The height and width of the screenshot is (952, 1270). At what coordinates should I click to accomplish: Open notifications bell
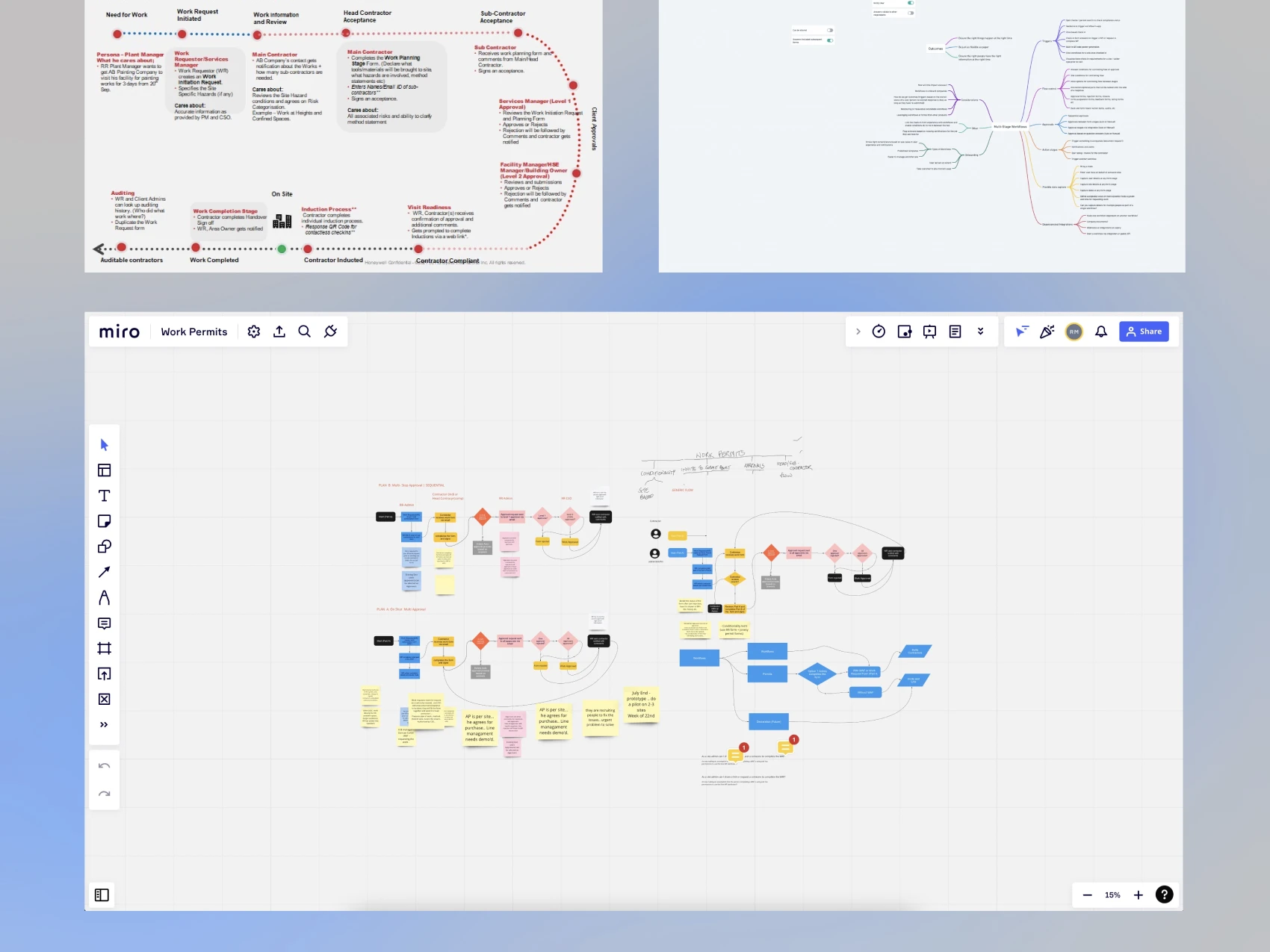click(x=1100, y=331)
